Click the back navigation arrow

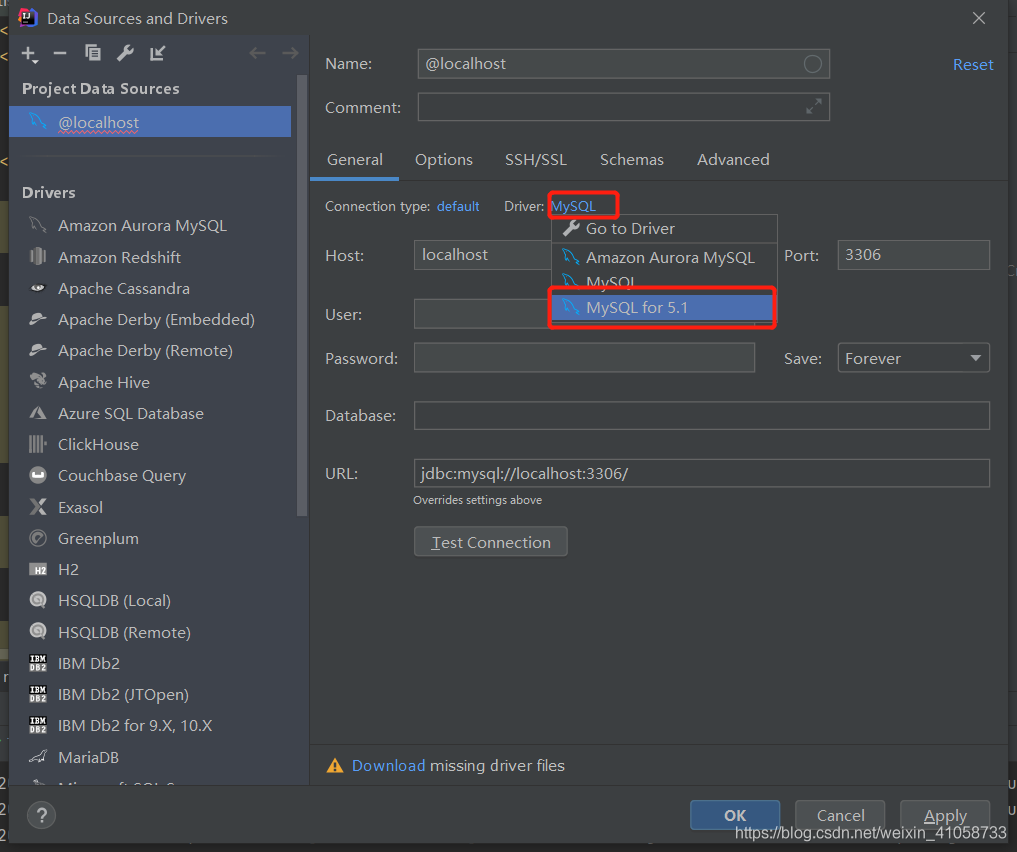(x=257, y=53)
